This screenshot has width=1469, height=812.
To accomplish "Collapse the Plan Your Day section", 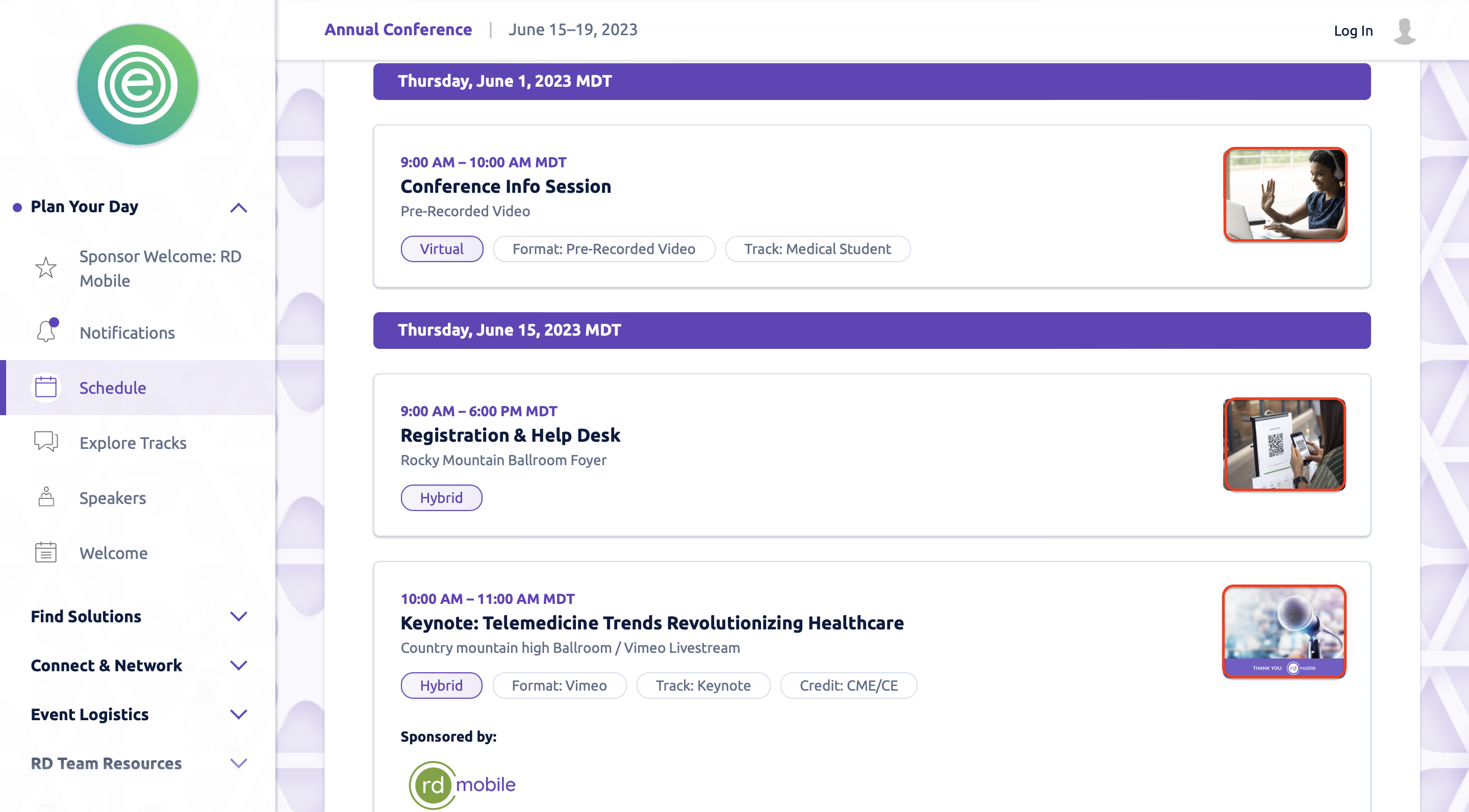I will click(x=238, y=208).
